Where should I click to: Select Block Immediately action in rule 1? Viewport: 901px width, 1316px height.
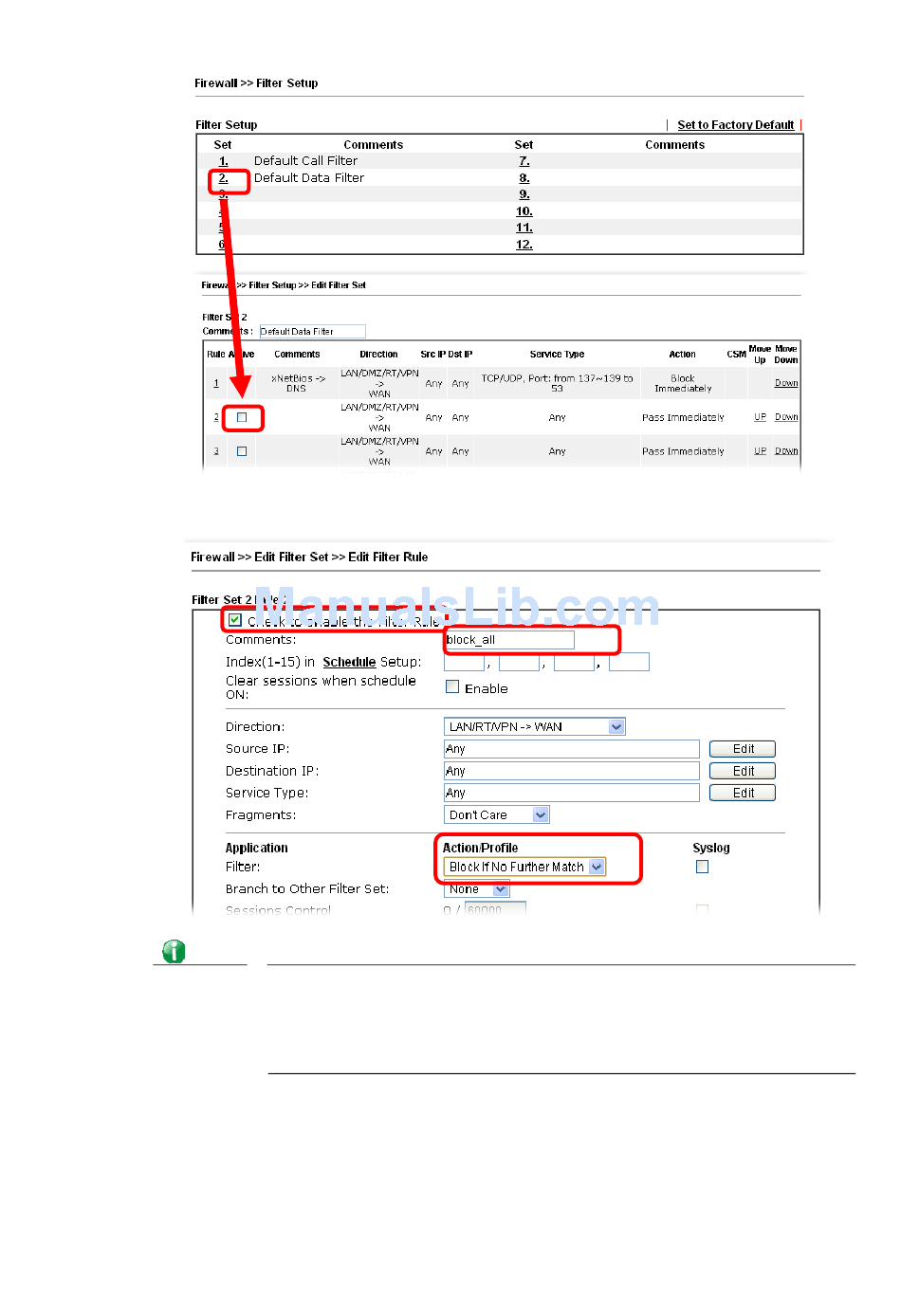point(683,383)
